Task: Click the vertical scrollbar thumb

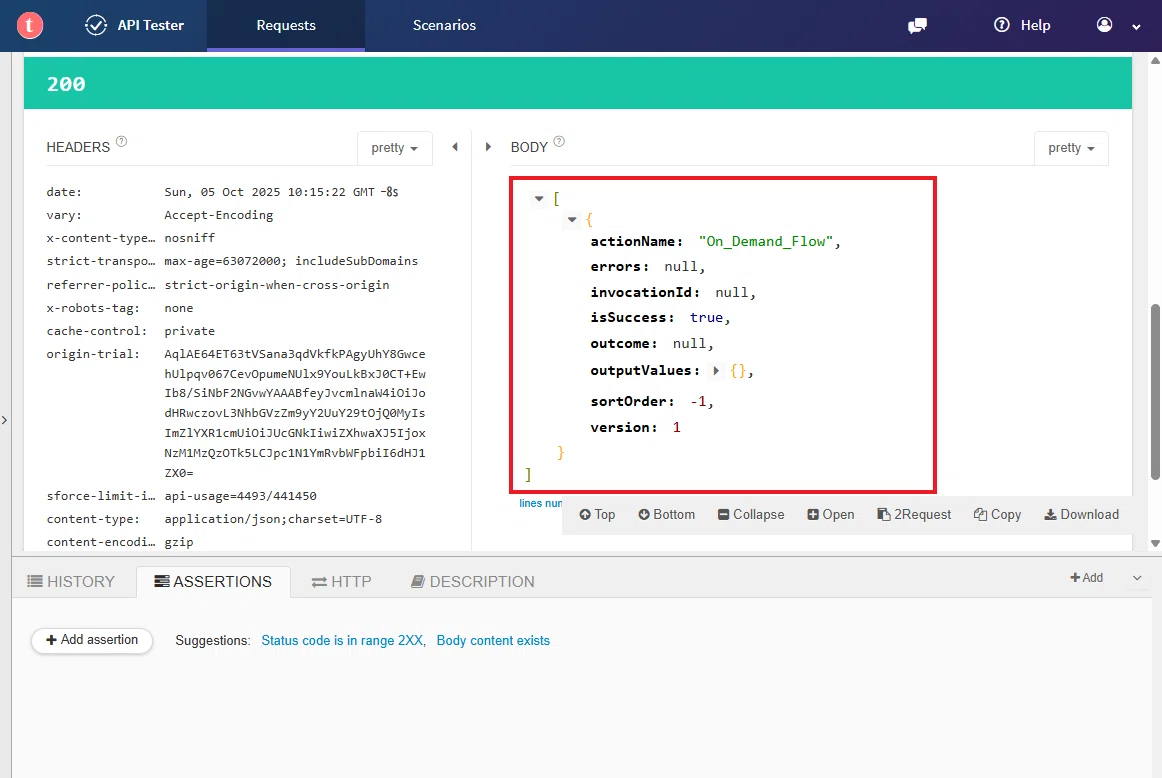Action: (1155, 392)
